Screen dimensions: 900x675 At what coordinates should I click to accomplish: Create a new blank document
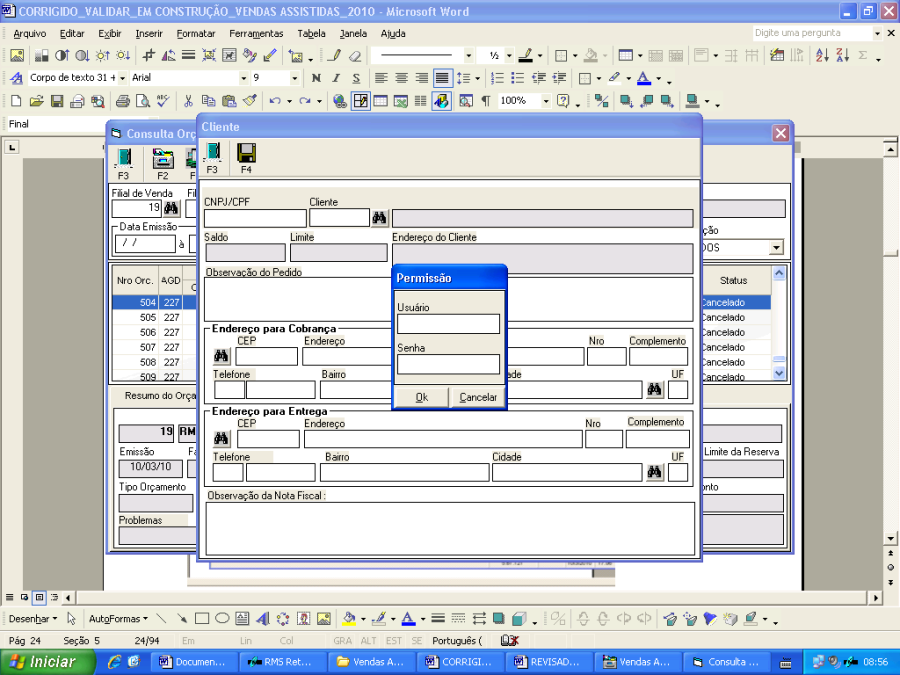pyautogui.click(x=16, y=102)
